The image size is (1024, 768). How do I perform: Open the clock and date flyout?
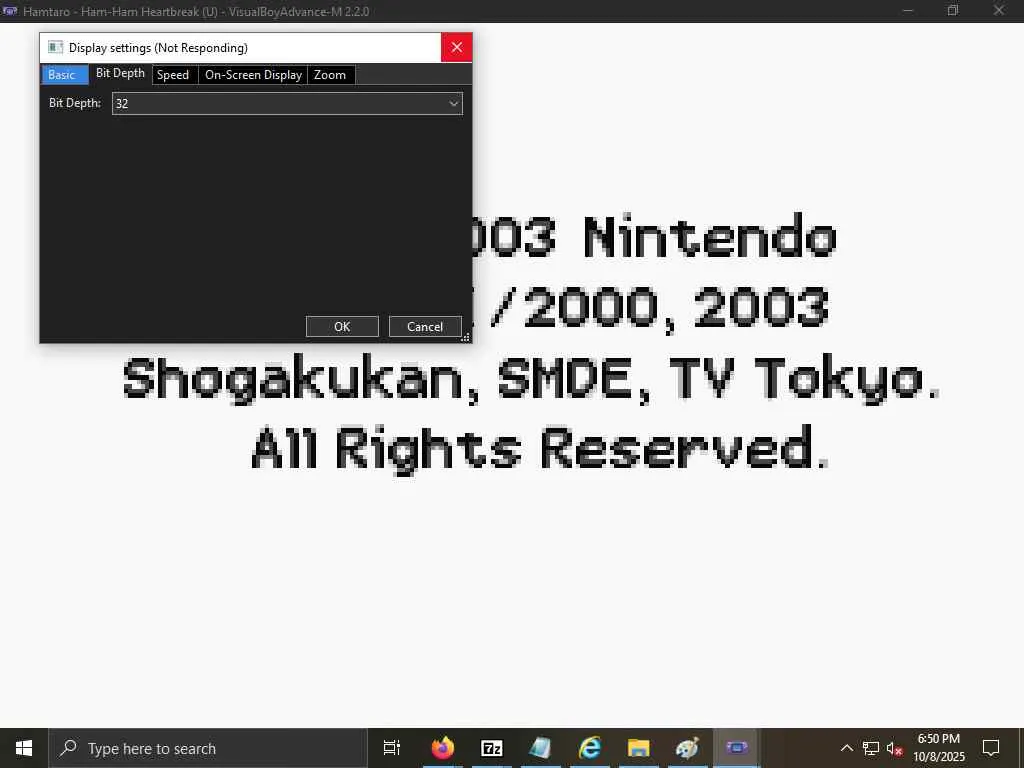coord(938,748)
